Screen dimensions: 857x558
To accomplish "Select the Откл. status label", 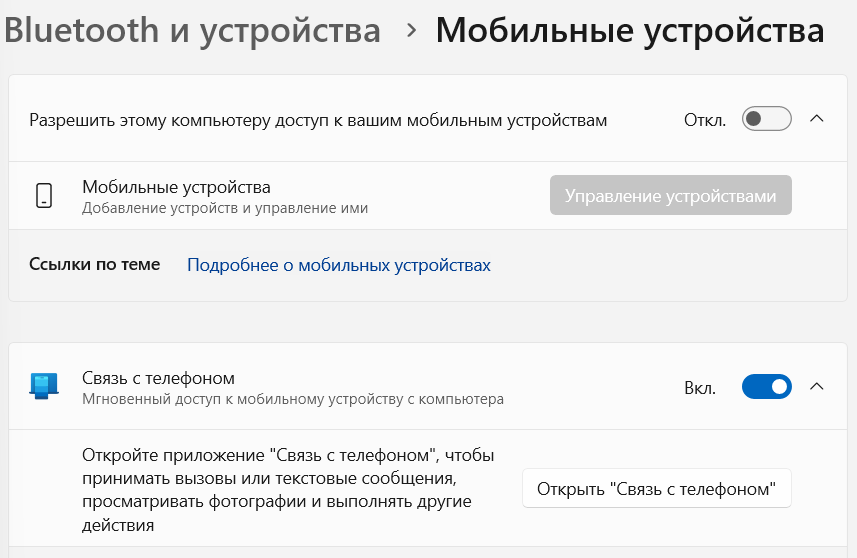I will click(705, 120).
